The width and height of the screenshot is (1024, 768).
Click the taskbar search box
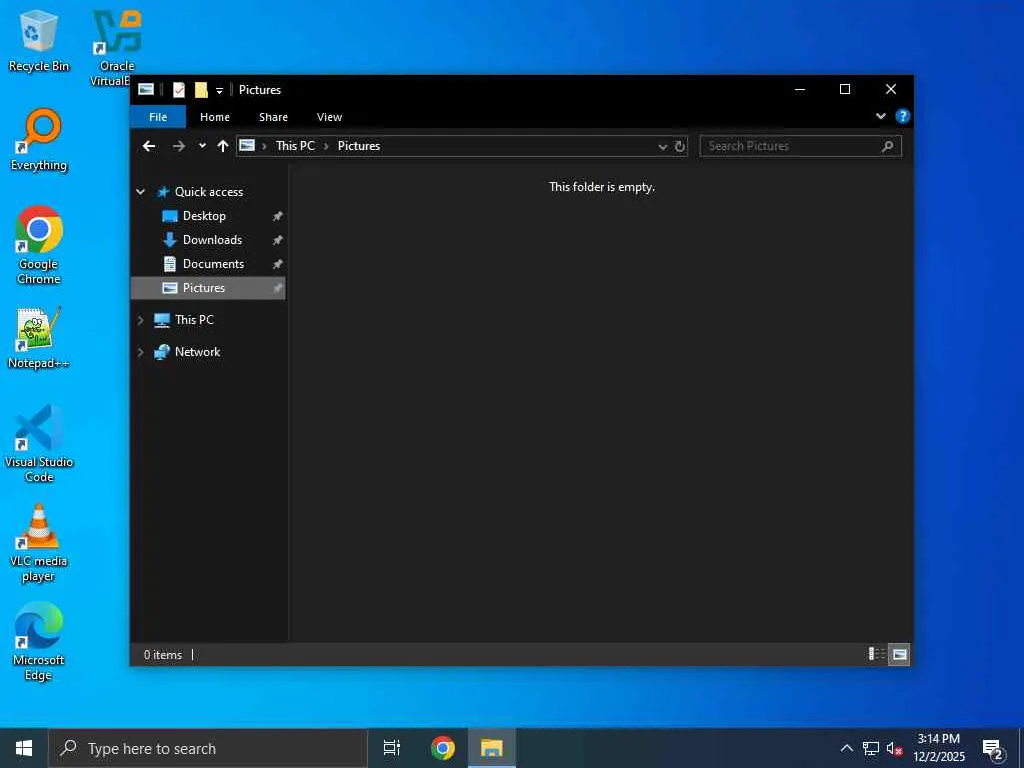tap(208, 748)
